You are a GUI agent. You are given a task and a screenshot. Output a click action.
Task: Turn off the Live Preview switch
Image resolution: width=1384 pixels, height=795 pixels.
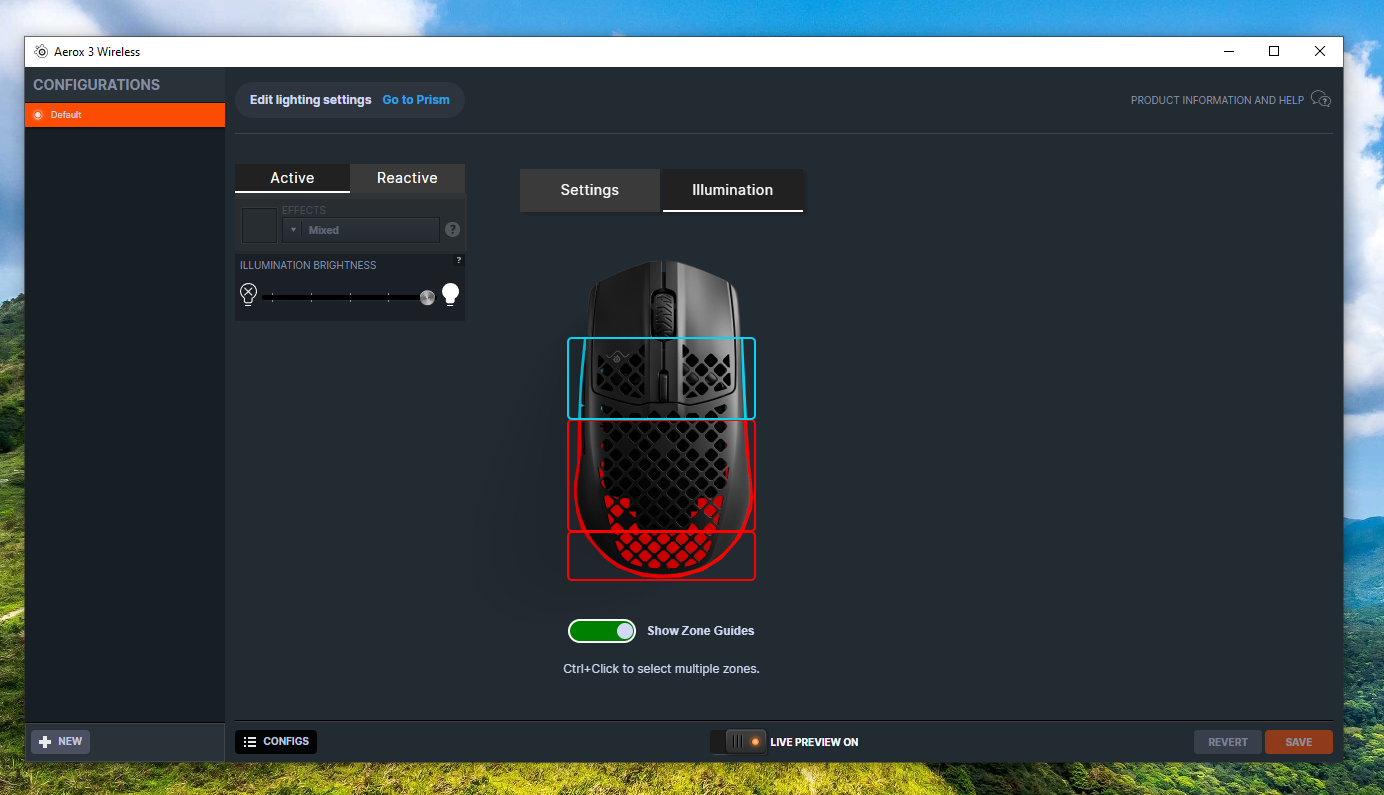tap(738, 742)
